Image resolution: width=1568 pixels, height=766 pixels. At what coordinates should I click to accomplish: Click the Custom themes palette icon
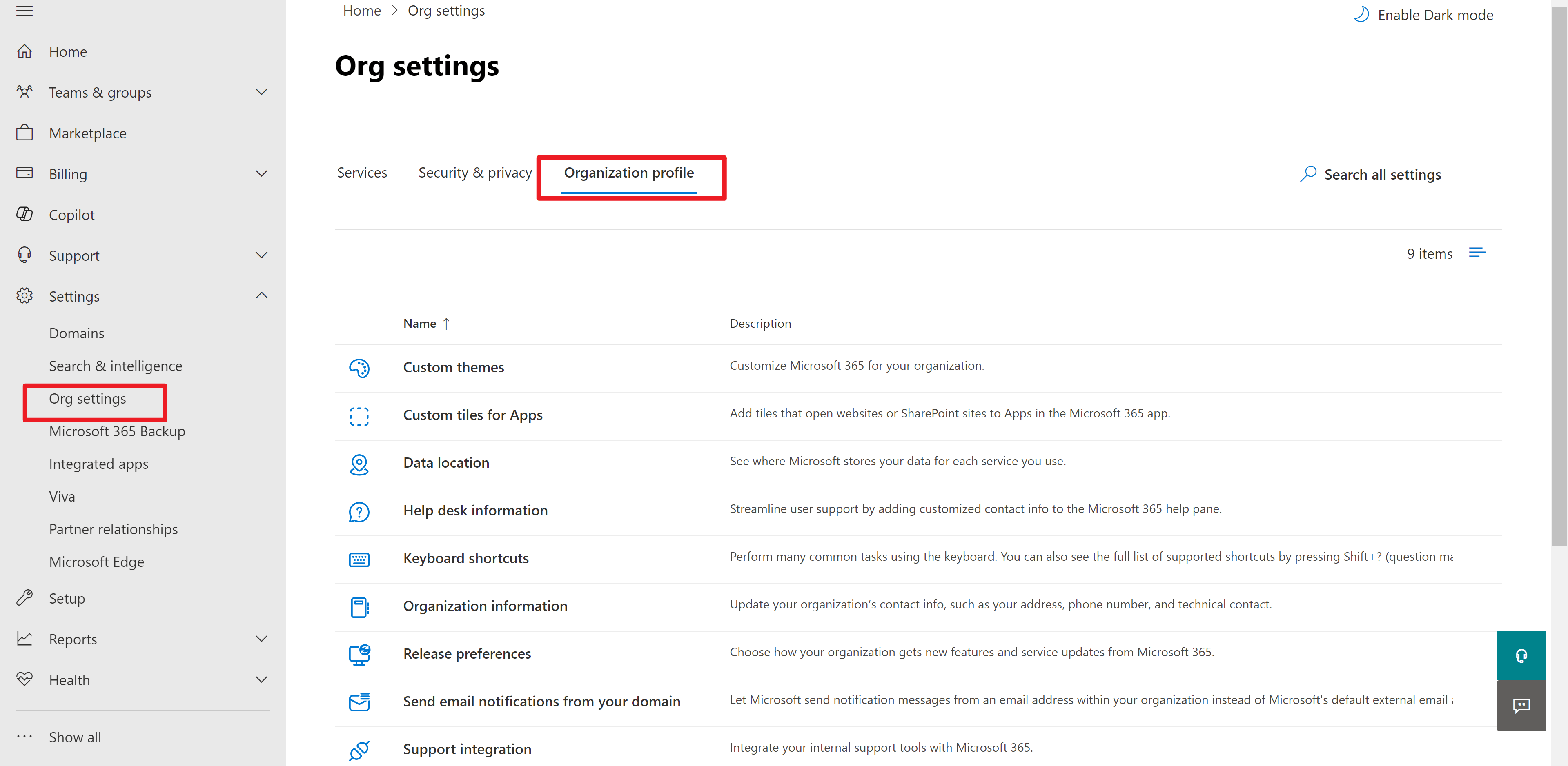pyautogui.click(x=359, y=367)
